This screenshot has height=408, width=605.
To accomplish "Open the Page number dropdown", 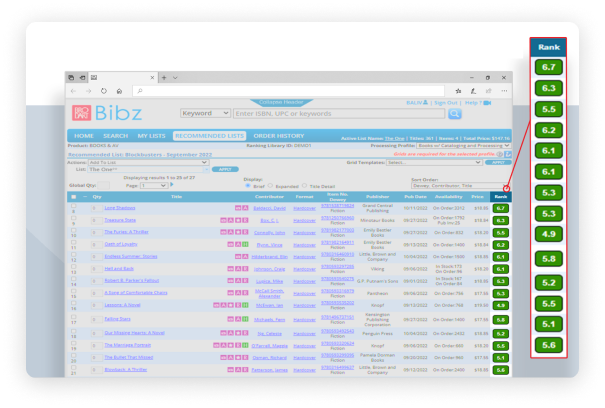I will [x=154, y=186].
